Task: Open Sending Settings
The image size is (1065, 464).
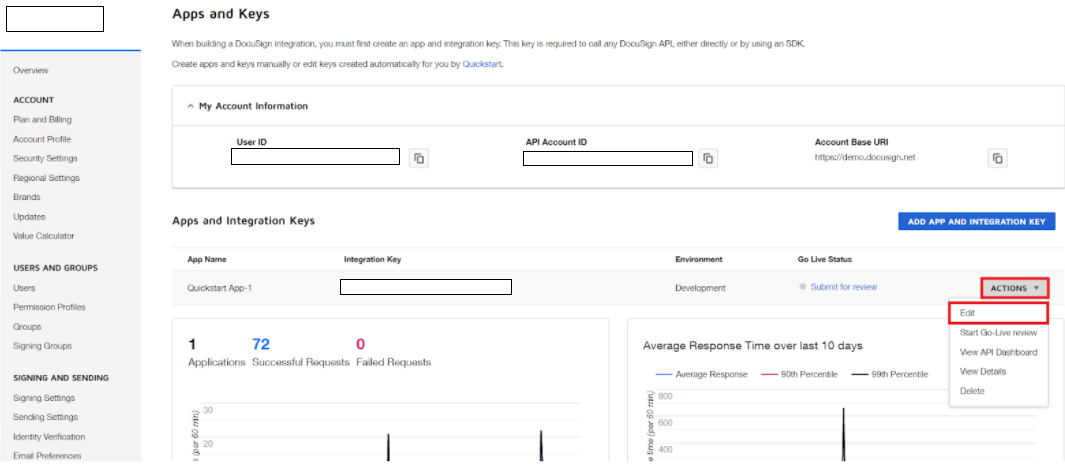Action: click(x=46, y=417)
